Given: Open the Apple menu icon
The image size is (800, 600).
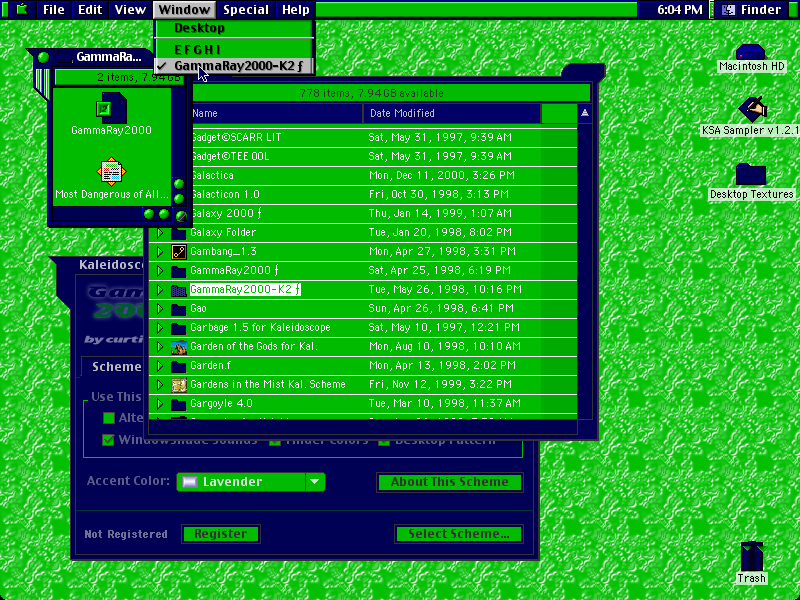Looking at the screenshot, I should (22, 9).
